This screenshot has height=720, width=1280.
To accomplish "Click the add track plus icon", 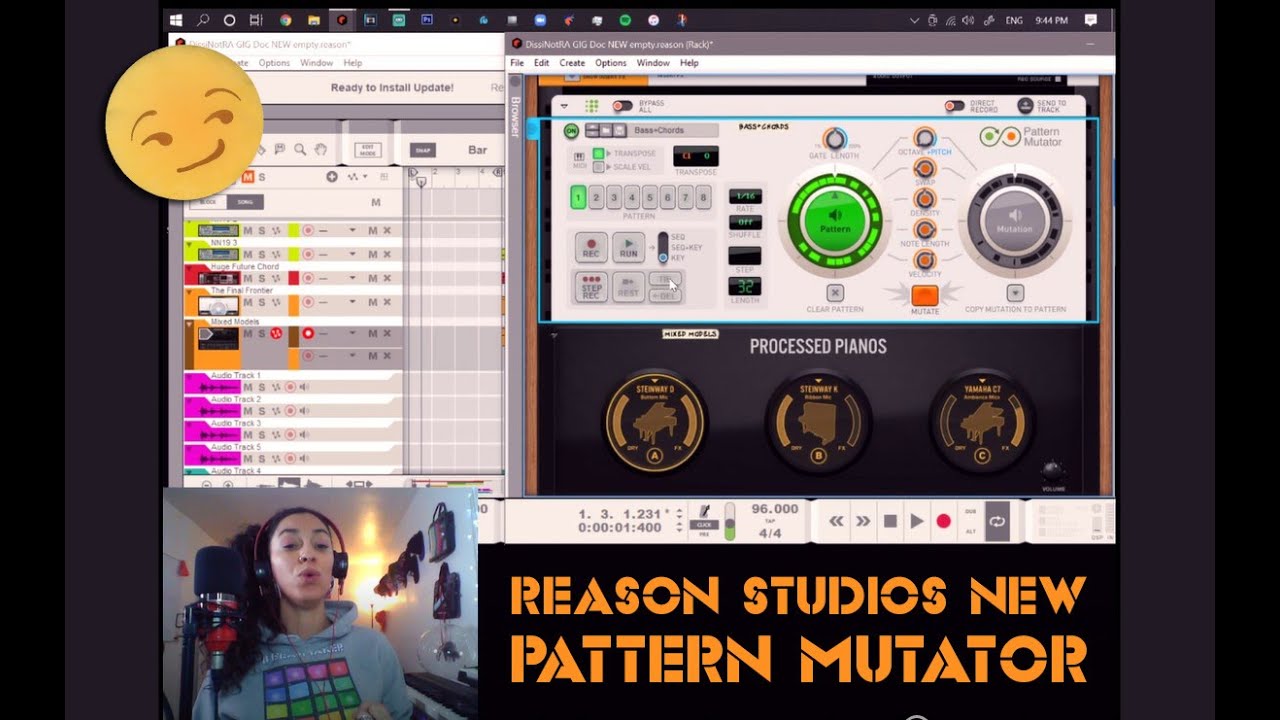I will (x=332, y=177).
